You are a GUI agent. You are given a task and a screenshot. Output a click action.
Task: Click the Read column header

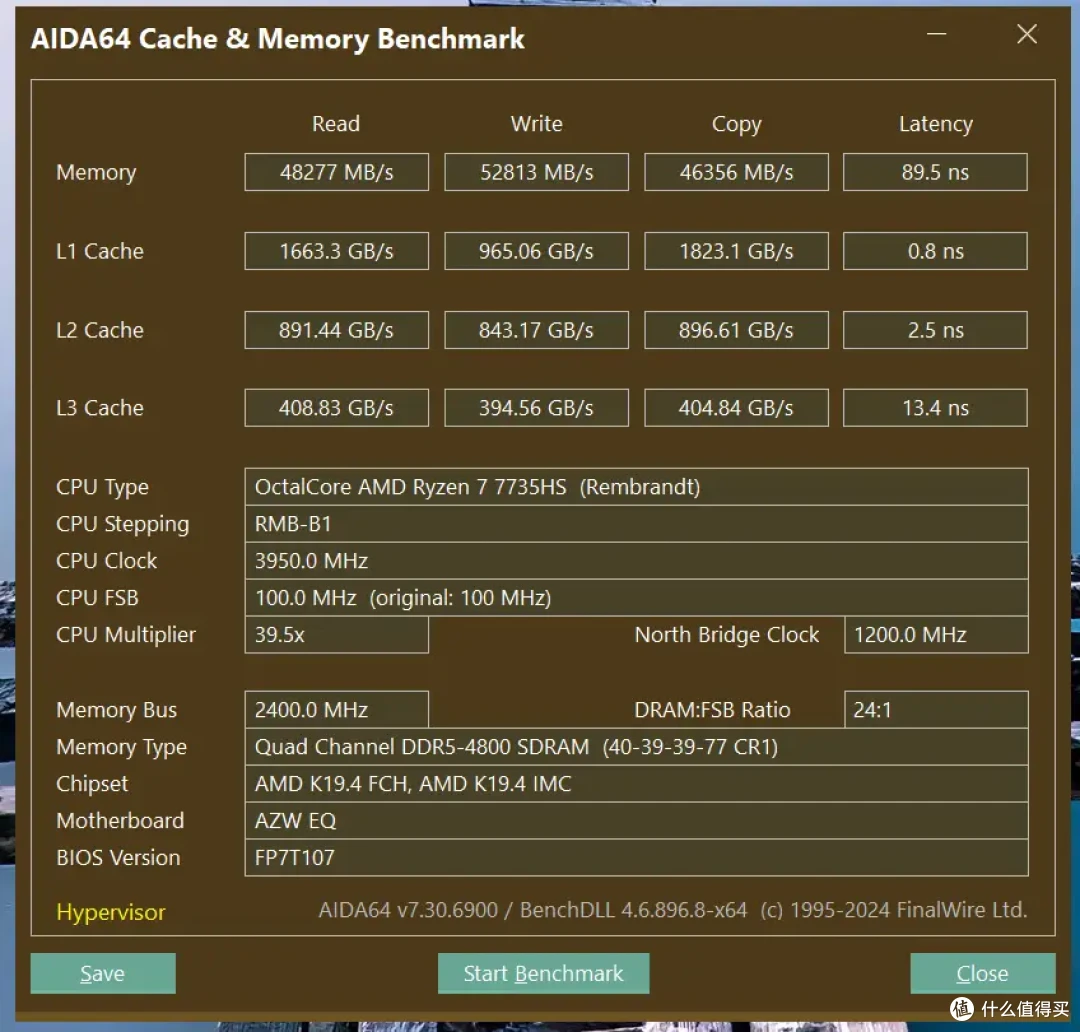[336, 123]
